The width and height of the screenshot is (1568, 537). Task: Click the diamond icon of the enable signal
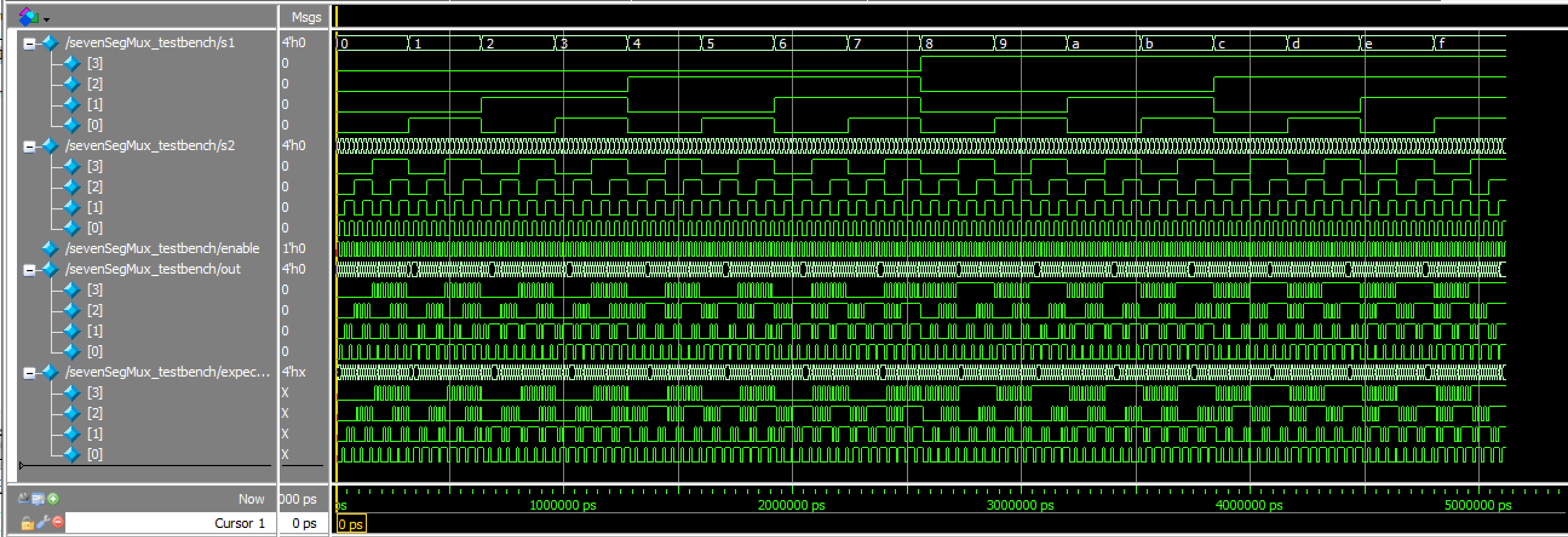(50, 248)
